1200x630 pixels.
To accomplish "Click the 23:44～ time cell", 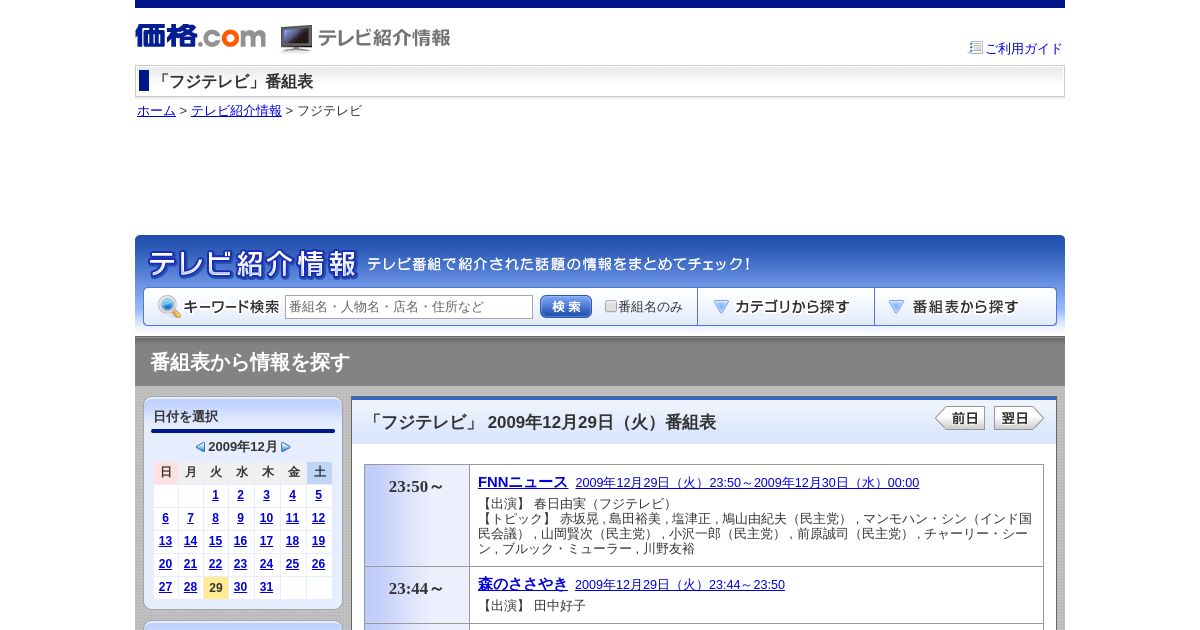I will coord(417,595).
